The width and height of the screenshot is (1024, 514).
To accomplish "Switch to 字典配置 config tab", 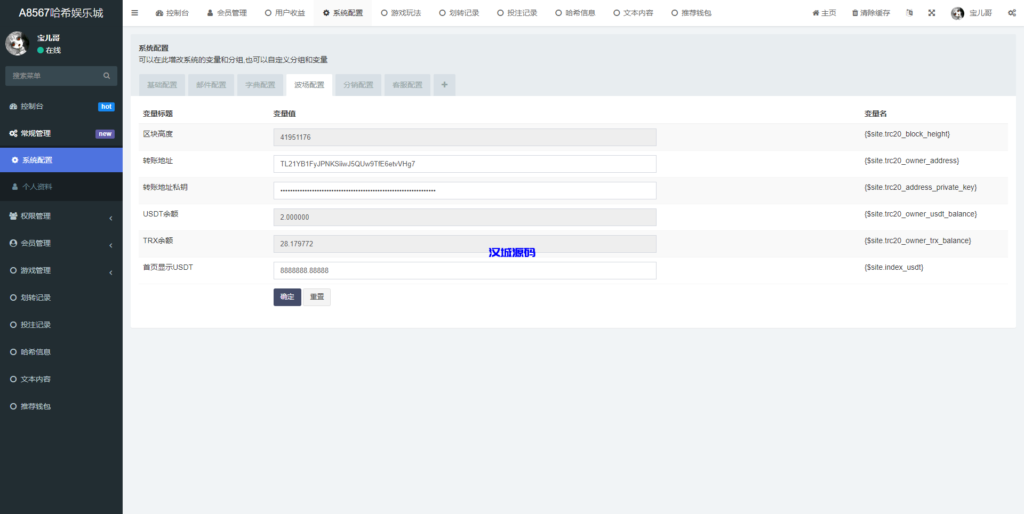I will pyautogui.click(x=260, y=85).
